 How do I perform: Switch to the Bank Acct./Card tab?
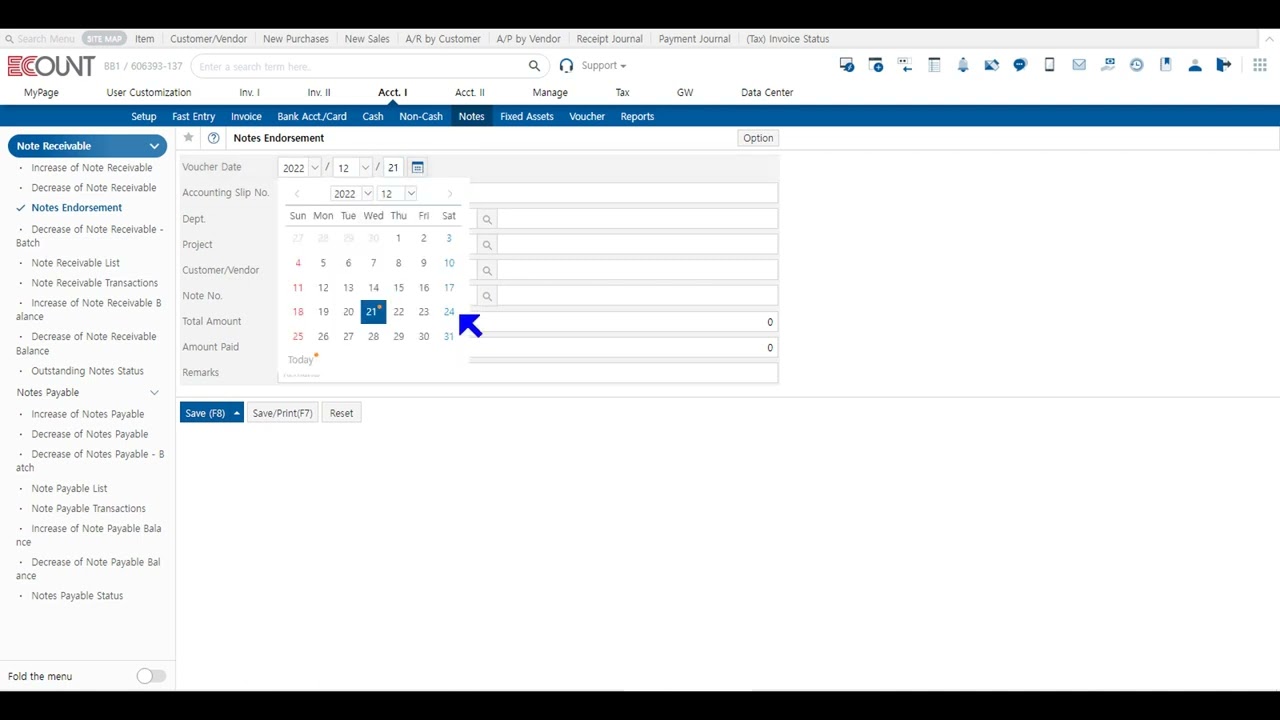(x=312, y=116)
